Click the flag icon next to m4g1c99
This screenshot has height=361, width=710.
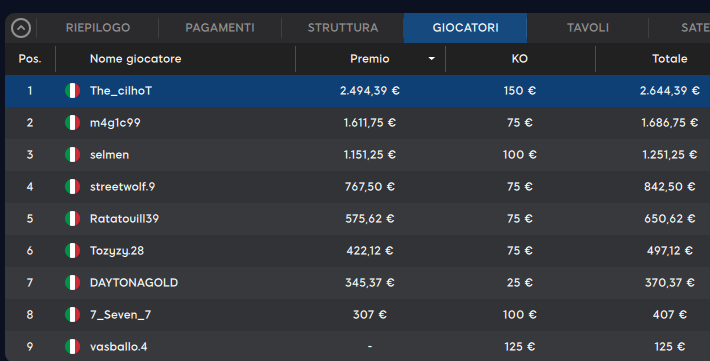click(72, 123)
